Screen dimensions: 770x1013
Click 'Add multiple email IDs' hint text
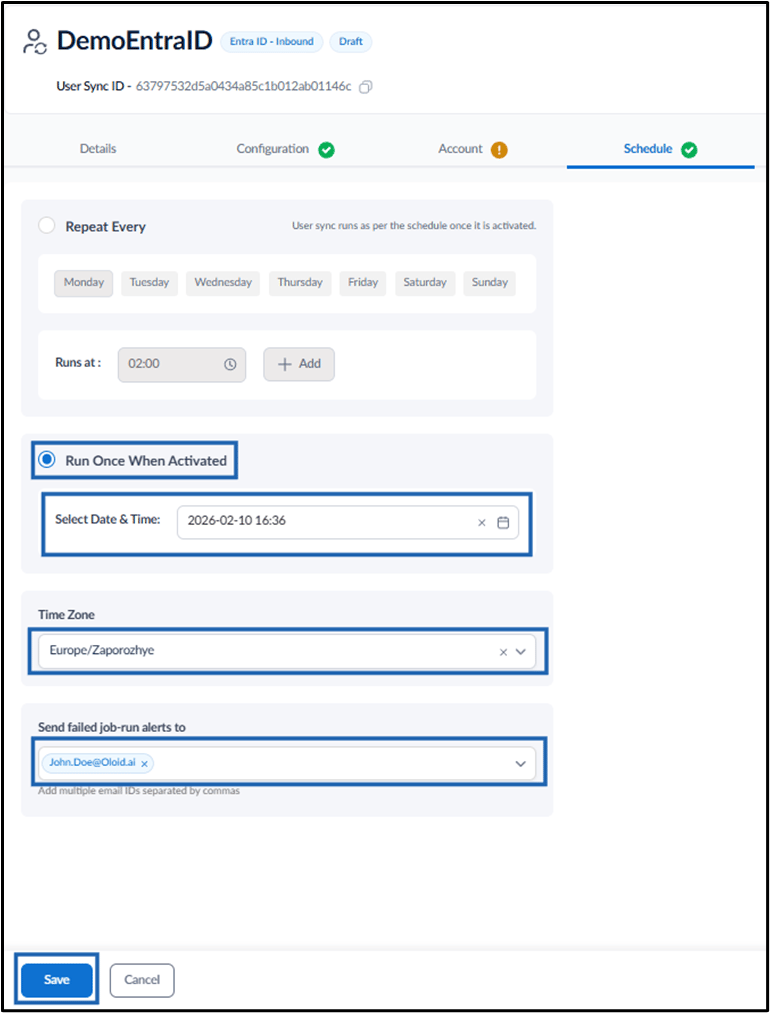tap(139, 791)
